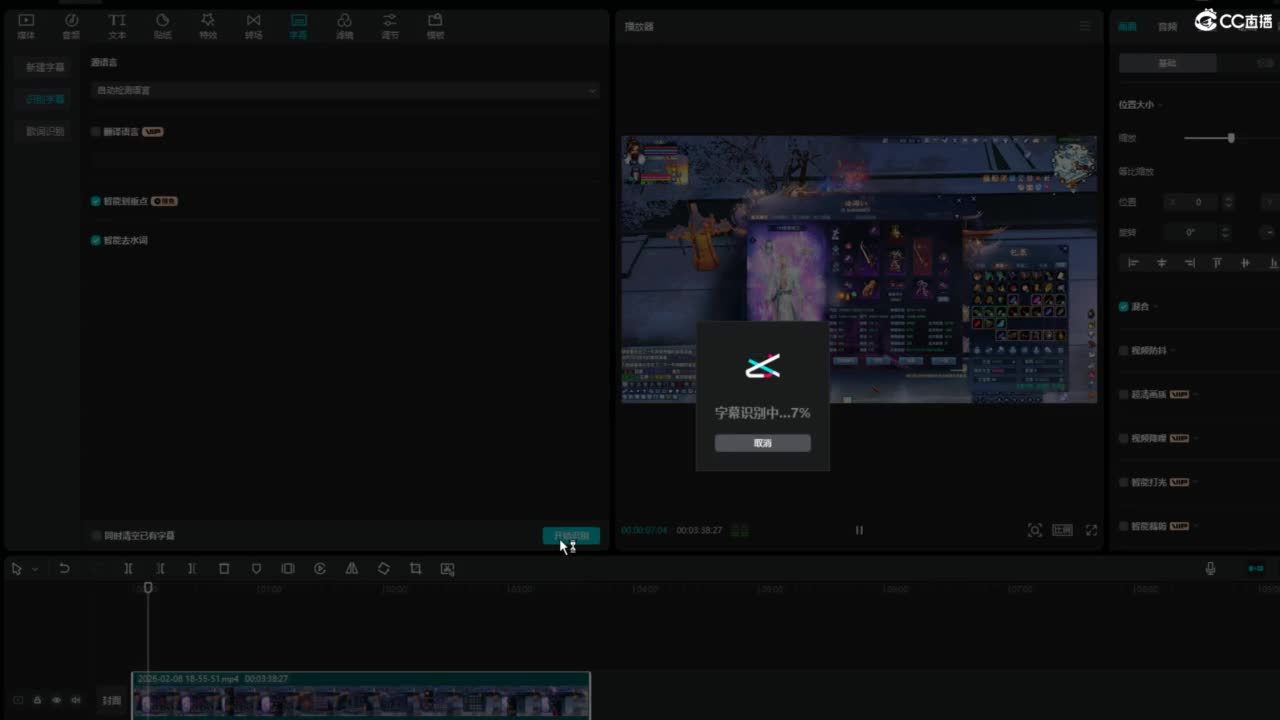The width and height of the screenshot is (1280, 720).
Task: Open the 模板 (Templates) panel icon
Action: (x=435, y=26)
